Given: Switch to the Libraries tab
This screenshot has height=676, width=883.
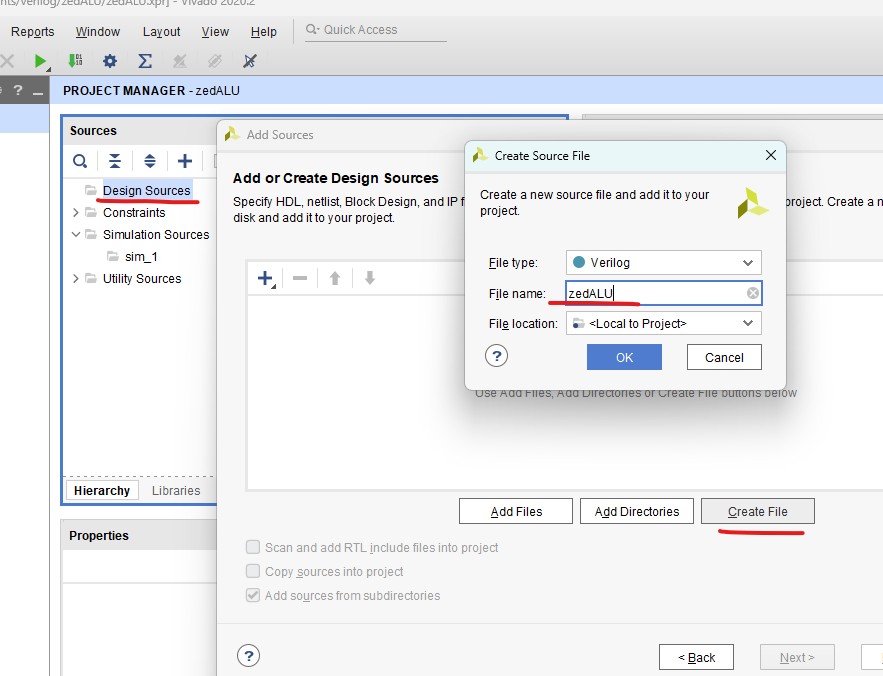Looking at the screenshot, I should point(176,490).
